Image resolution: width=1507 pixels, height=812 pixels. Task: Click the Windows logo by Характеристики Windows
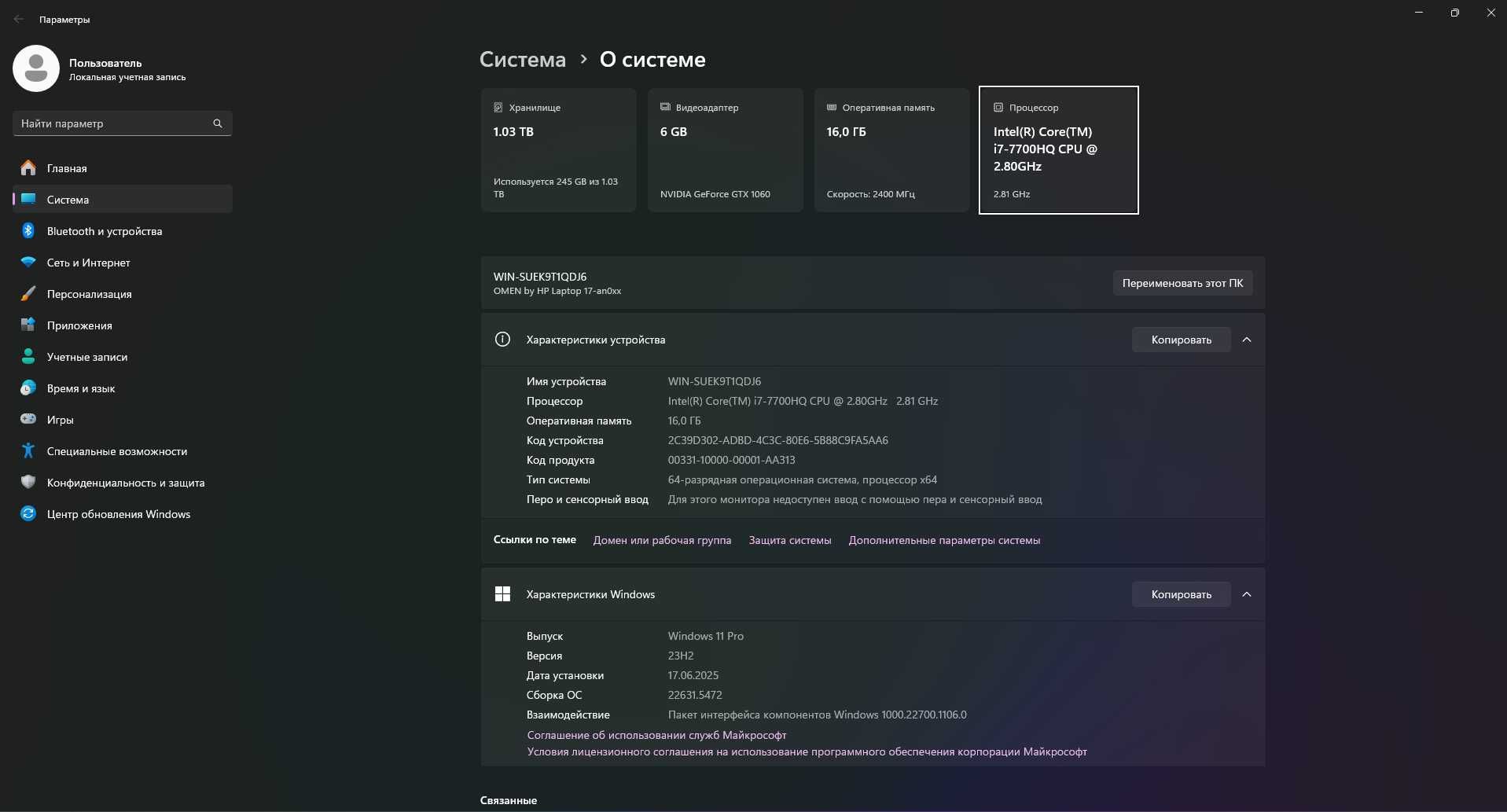[502, 593]
